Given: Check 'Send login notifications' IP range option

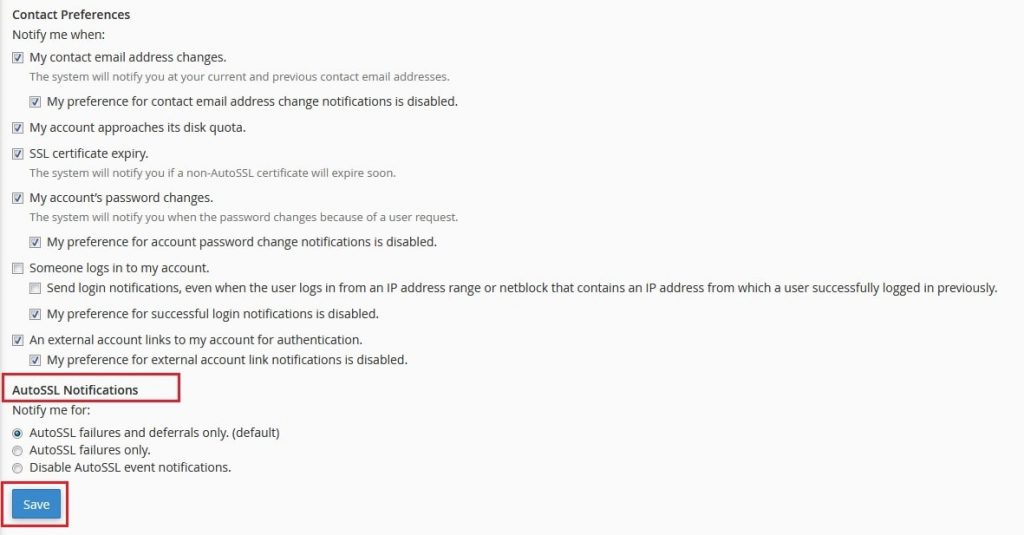Looking at the screenshot, I should point(35,288).
